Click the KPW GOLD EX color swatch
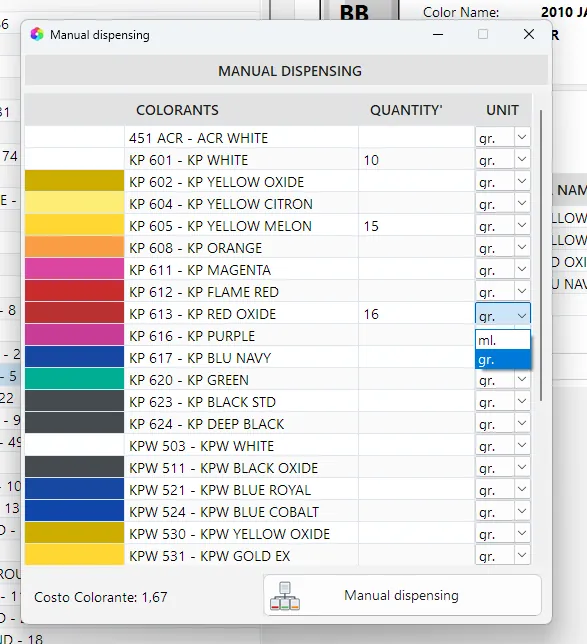This screenshot has height=644, width=587. (x=74, y=555)
